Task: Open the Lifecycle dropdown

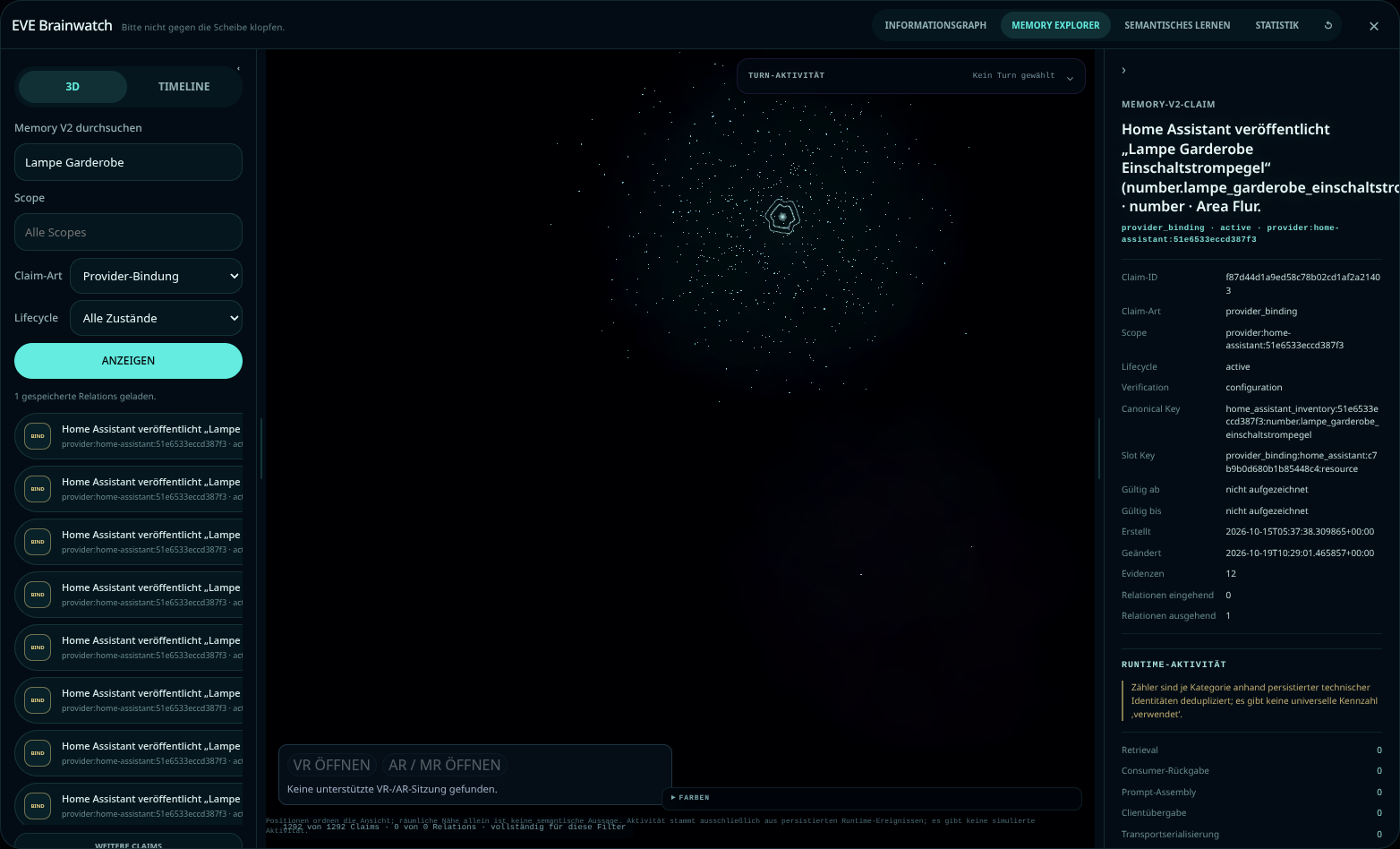Action: coord(156,318)
